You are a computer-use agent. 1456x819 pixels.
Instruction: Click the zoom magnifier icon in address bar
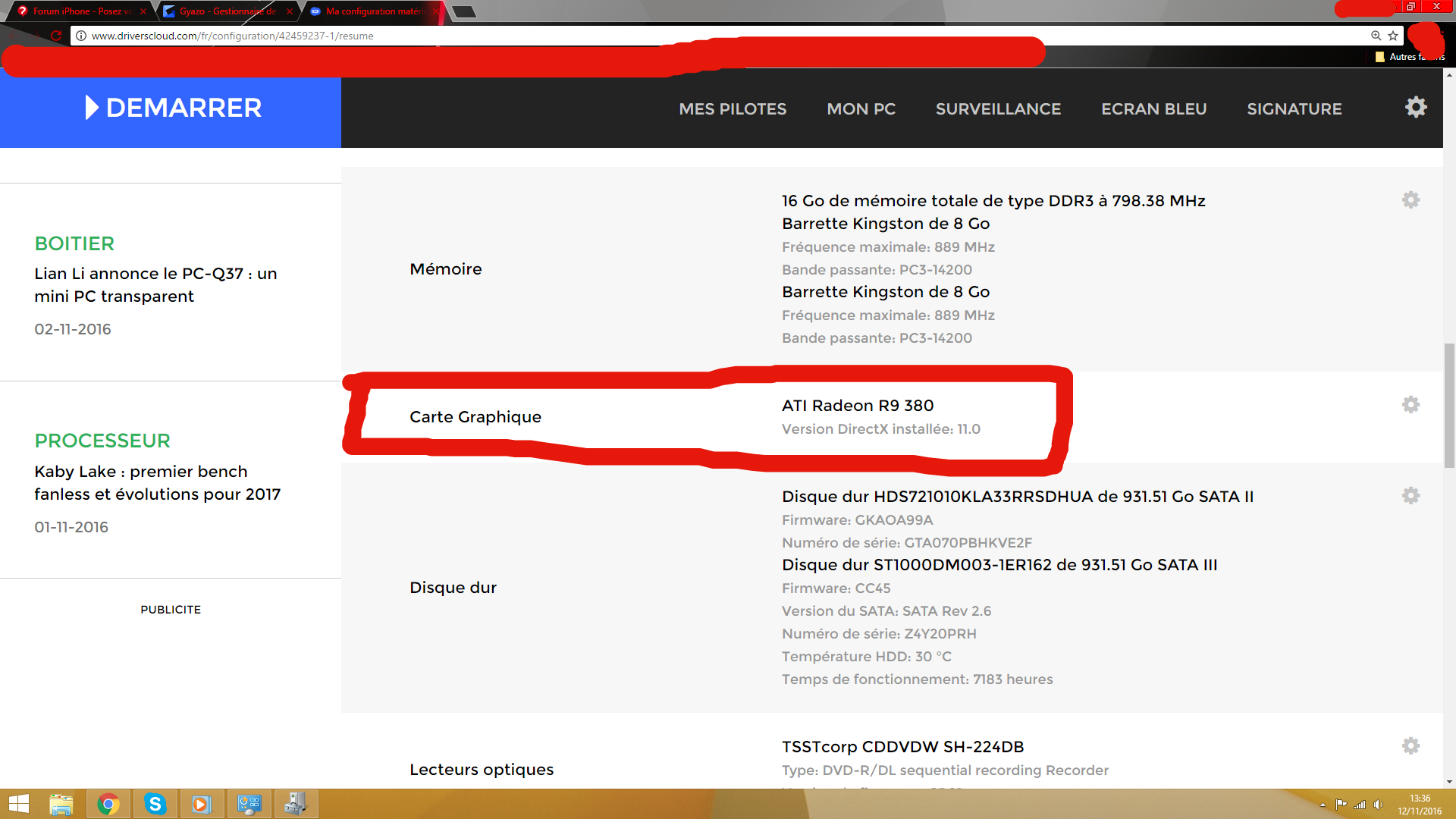(1376, 36)
